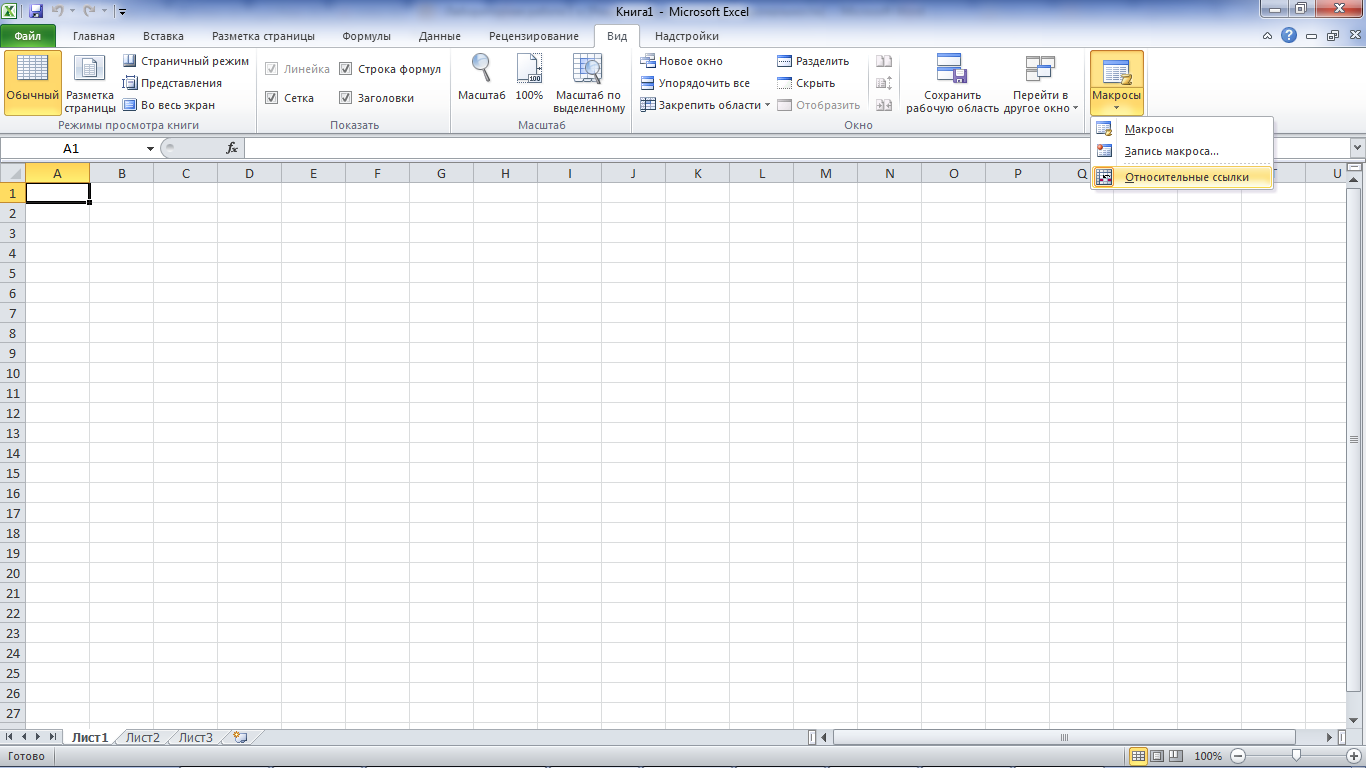The width and height of the screenshot is (1366, 768).
Task: Click Сохранить рабочую область
Action: coord(952,83)
